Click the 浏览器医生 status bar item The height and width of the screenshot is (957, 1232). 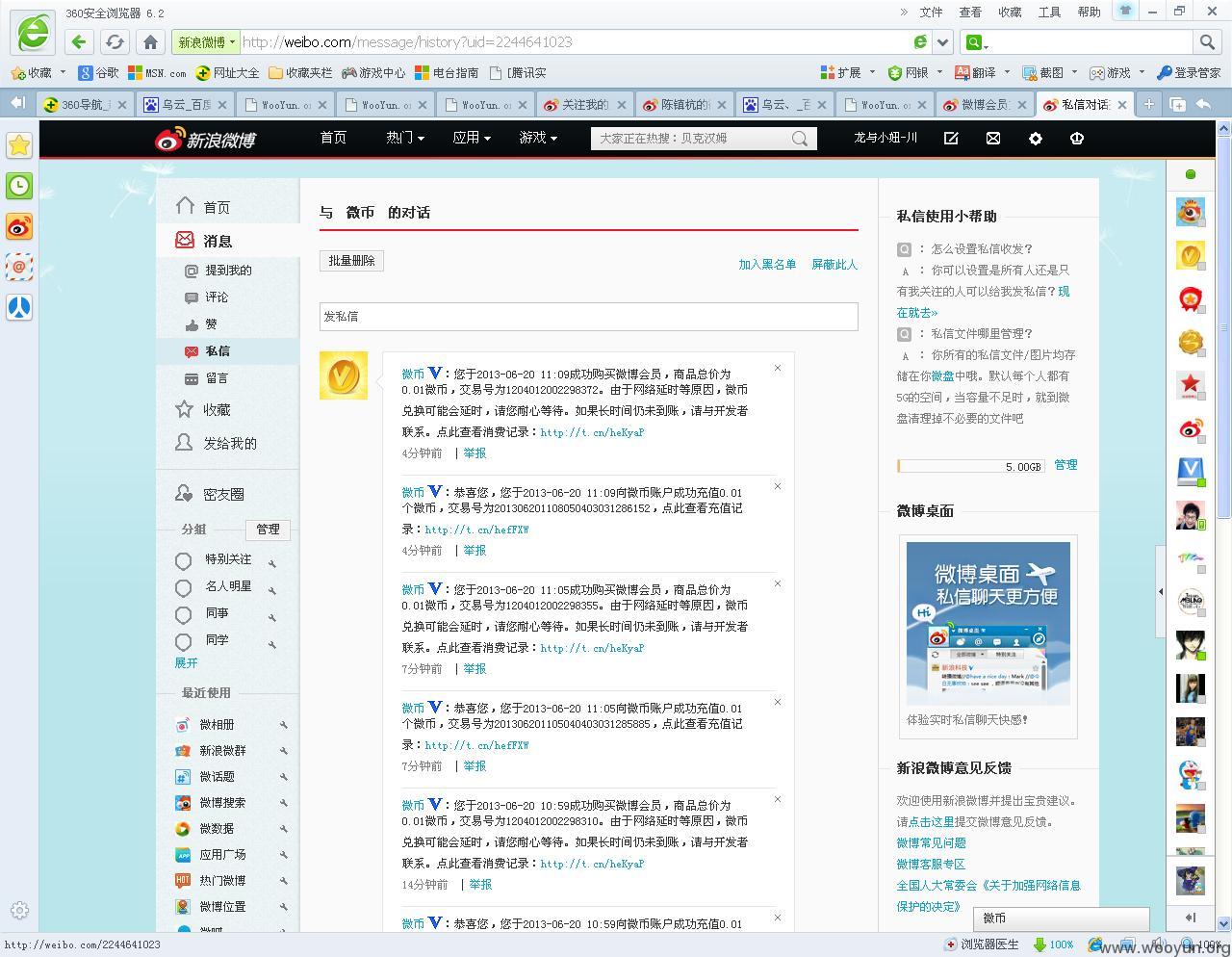(x=982, y=944)
